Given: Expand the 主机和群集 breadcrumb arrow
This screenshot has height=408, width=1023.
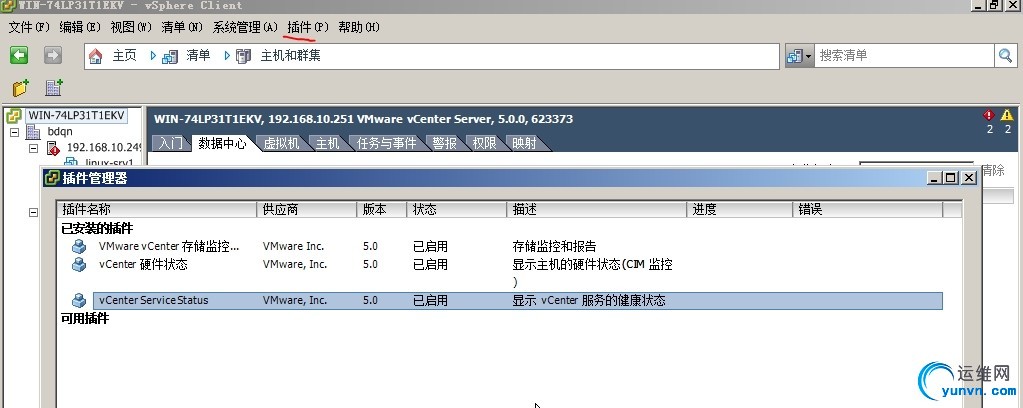Looking at the screenshot, I should (x=227, y=56).
